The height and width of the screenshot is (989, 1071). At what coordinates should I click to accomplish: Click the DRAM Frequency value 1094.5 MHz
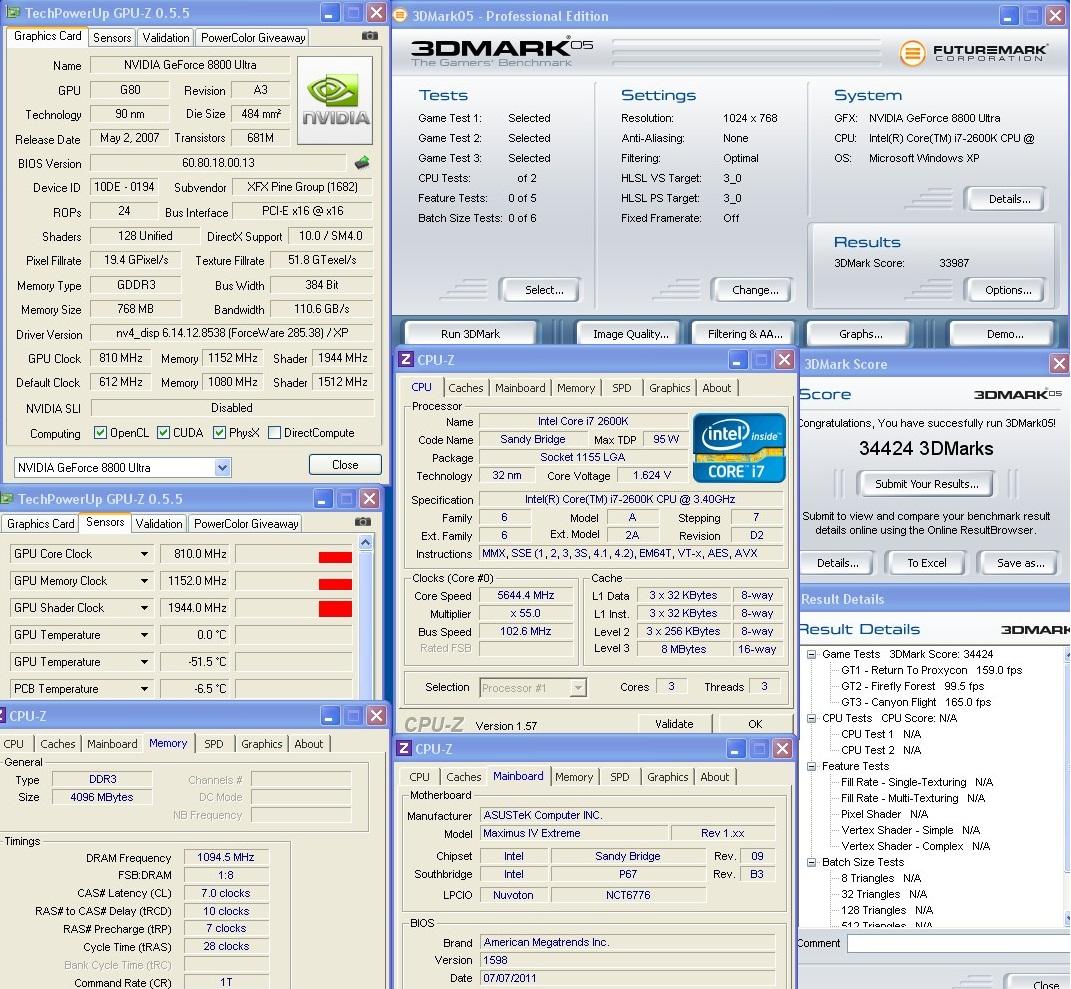pyautogui.click(x=225, y=856)
